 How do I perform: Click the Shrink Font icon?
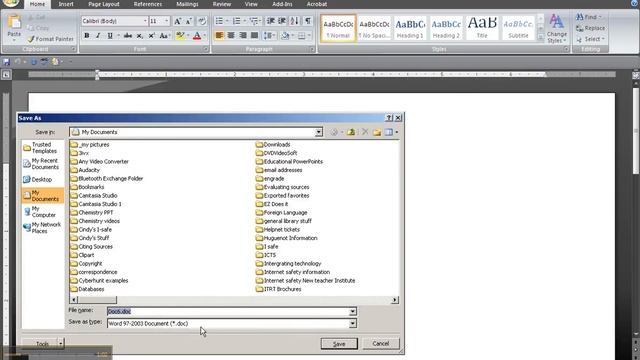click(x=189, y=21)
